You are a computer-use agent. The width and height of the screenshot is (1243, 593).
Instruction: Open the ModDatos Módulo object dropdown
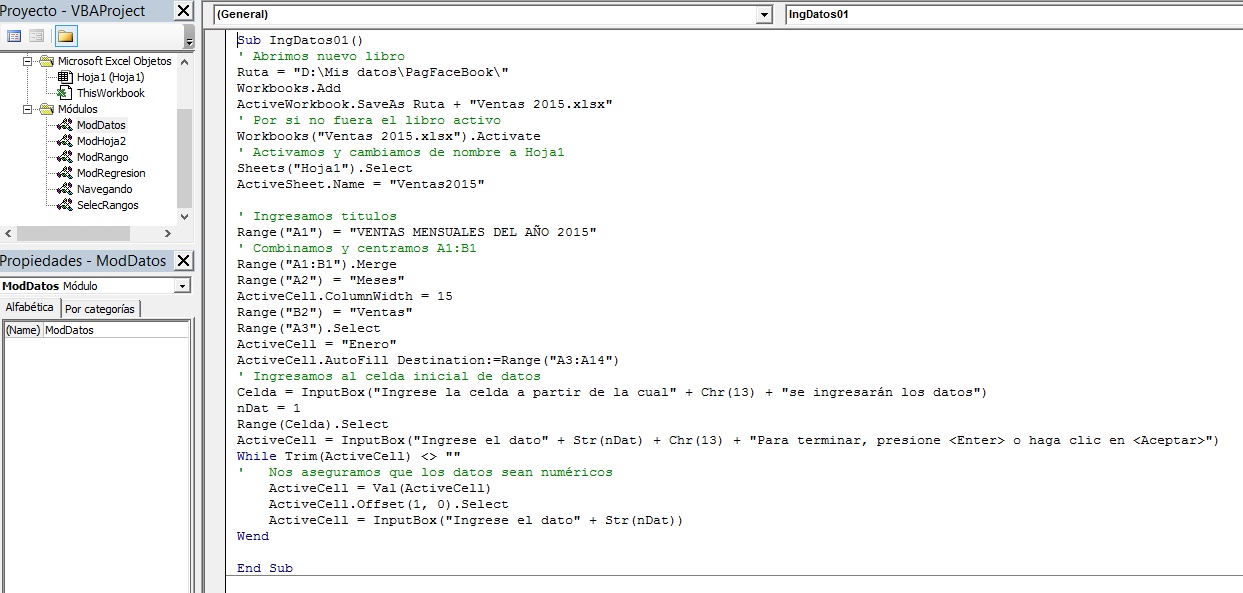[x=182, y=286]
